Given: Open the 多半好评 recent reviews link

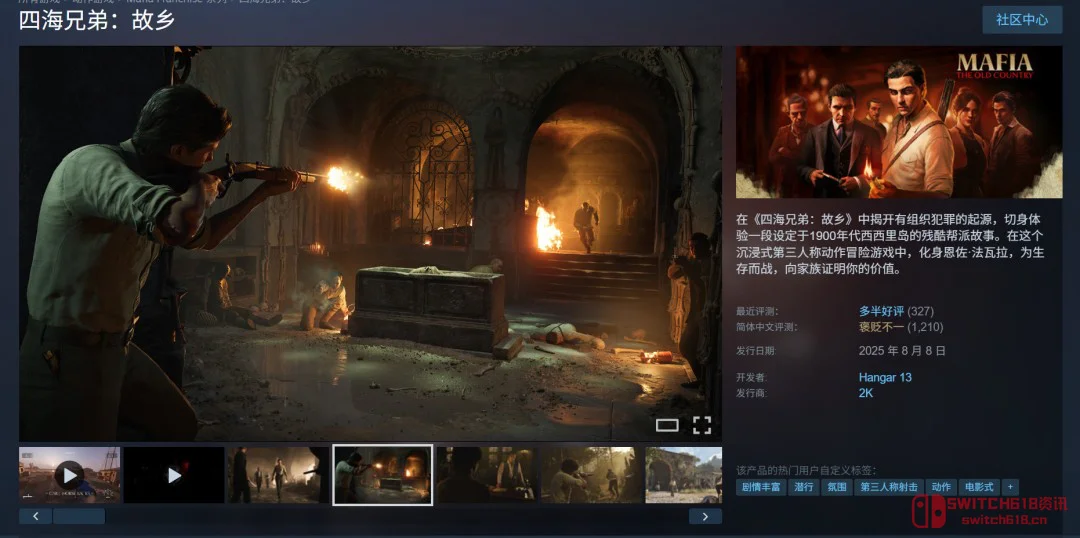Looking at the screenshot, I should coord(881,311).
